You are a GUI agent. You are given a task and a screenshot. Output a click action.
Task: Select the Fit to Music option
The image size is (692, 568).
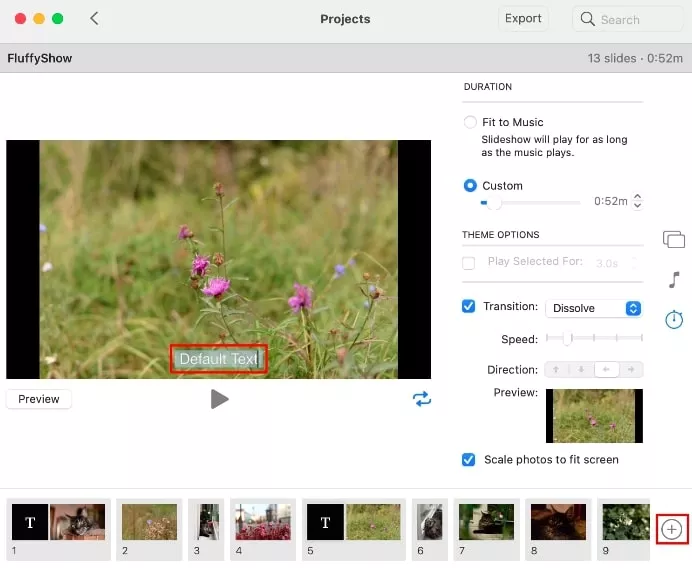tap(470, 122)
